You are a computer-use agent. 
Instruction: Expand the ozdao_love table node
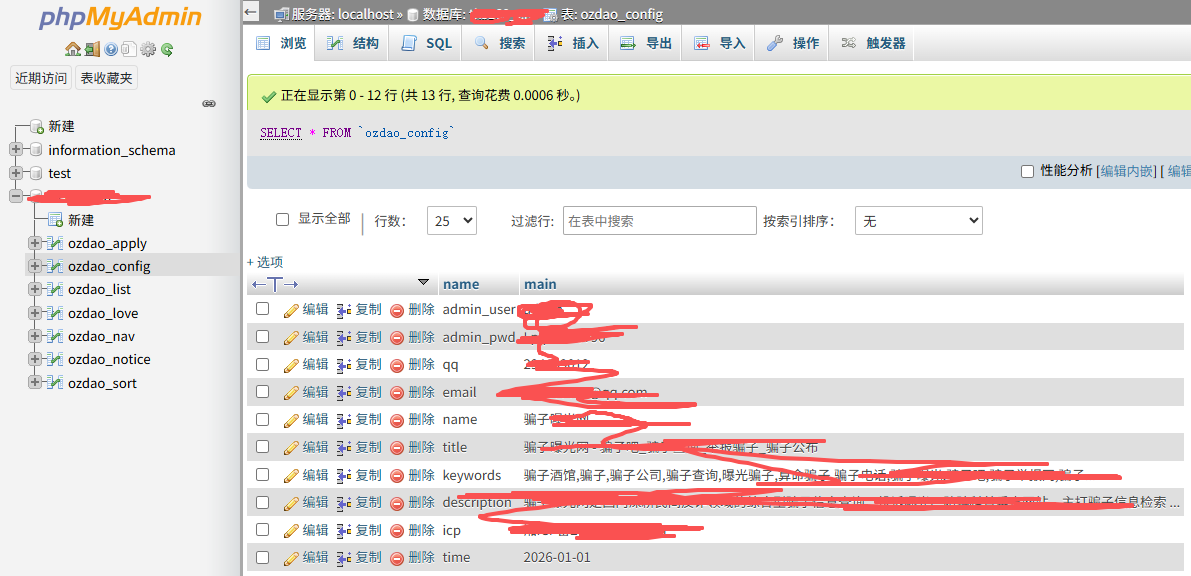tap(34, 313)
